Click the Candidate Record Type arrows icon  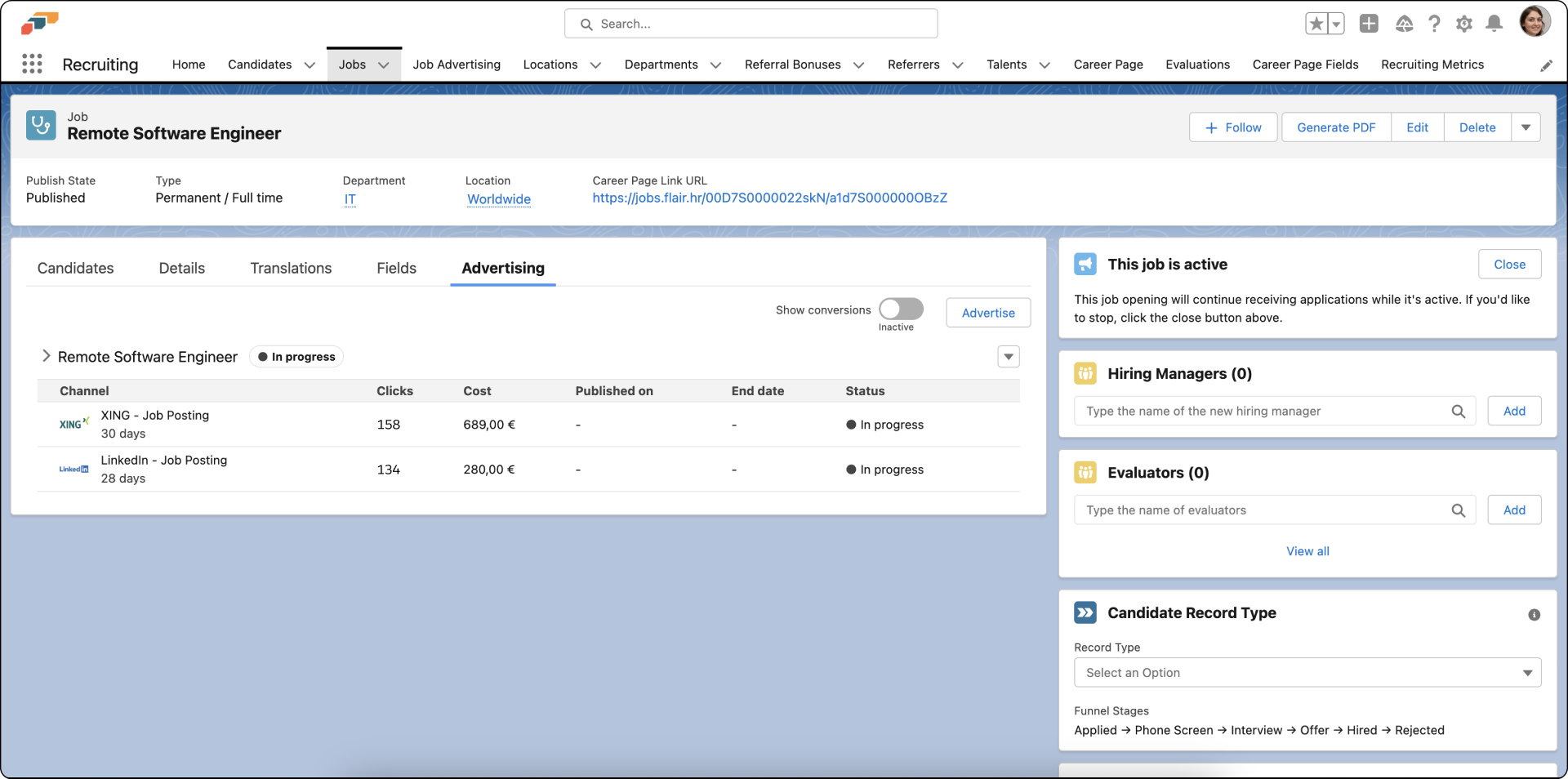click(x=1085, y=612)
